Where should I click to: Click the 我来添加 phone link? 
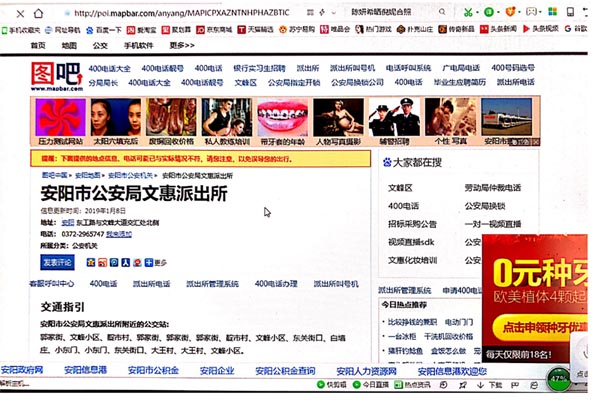pos(119,233)
